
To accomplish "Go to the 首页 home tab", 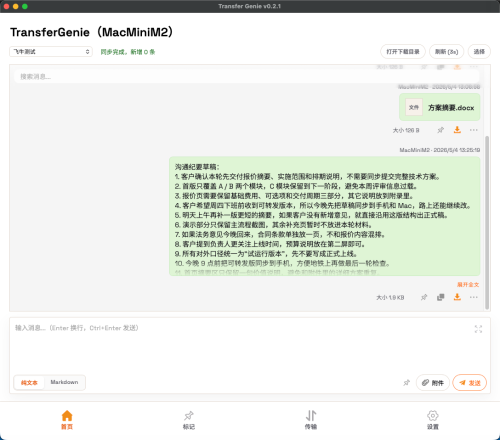I will pyautogui.click(x=67, y=420).
